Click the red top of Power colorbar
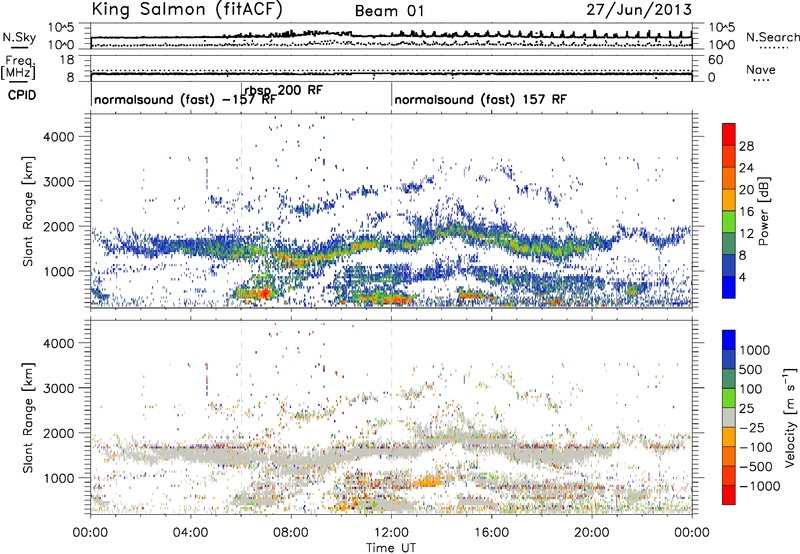 tap(729, 134)
